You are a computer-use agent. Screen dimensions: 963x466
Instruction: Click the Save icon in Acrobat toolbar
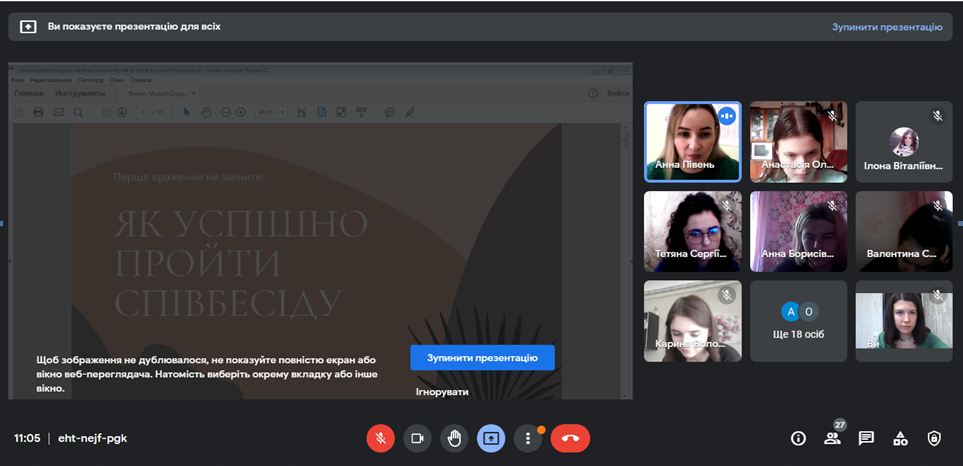(x=19, y=112)
